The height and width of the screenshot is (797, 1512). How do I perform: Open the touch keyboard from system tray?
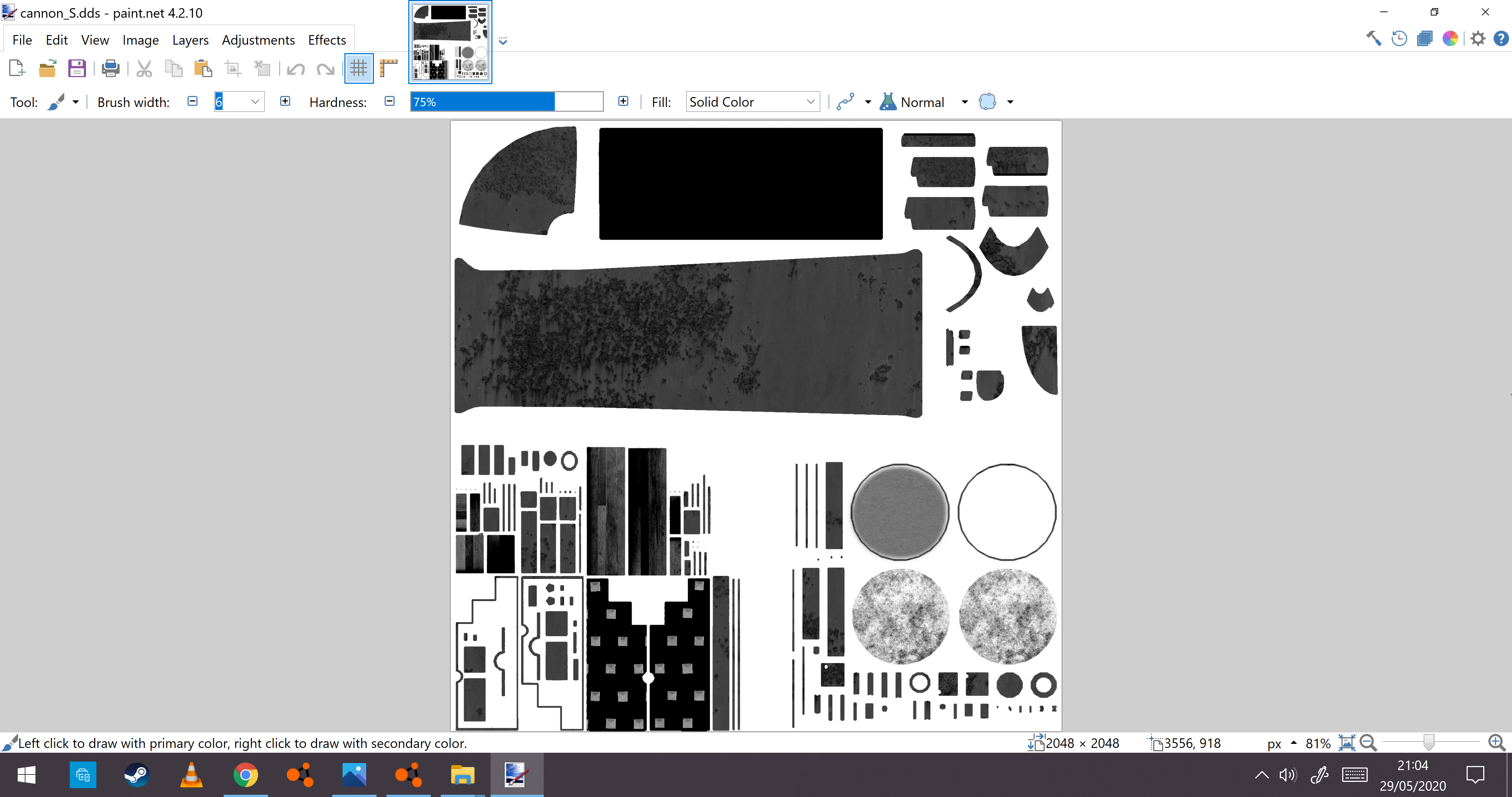tap(1355, 775)
